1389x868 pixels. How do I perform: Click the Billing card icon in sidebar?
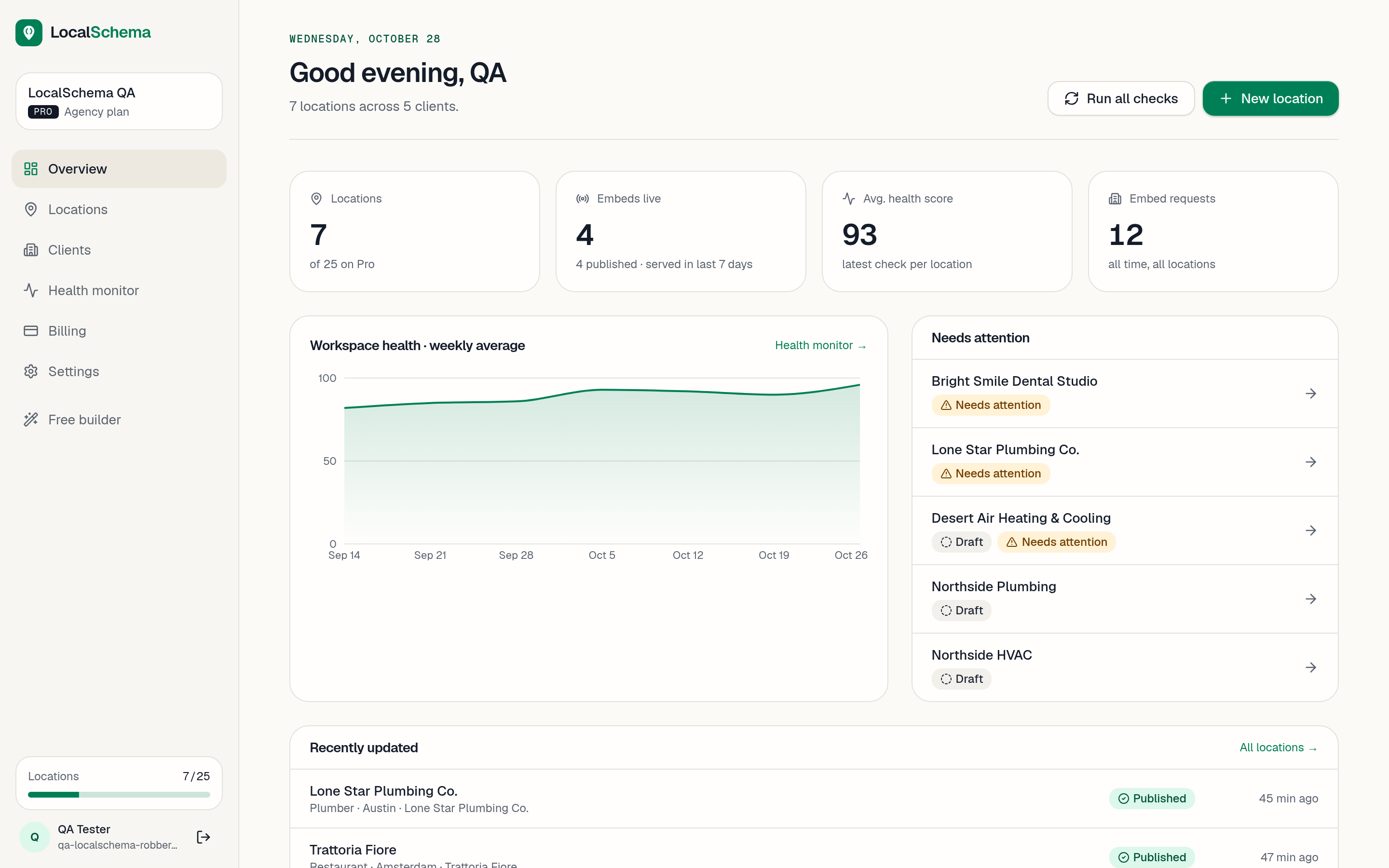tap(31, 331)
